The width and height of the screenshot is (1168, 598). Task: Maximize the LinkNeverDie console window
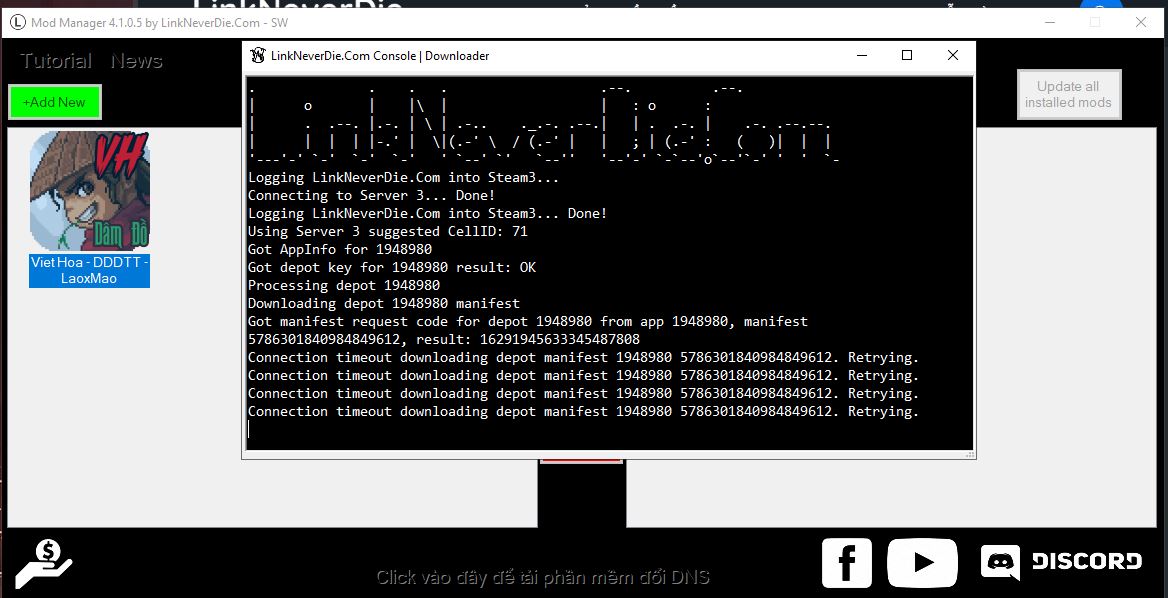pos(907,56)
